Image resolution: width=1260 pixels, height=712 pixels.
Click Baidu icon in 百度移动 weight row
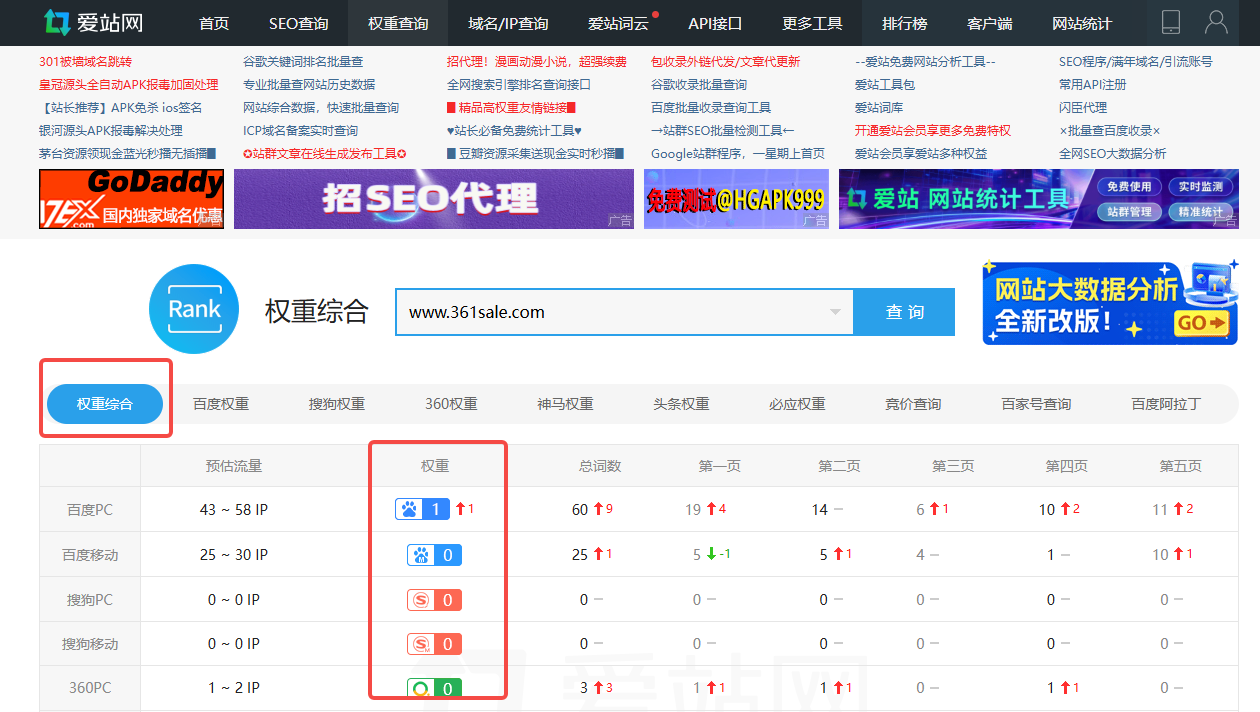422,554
